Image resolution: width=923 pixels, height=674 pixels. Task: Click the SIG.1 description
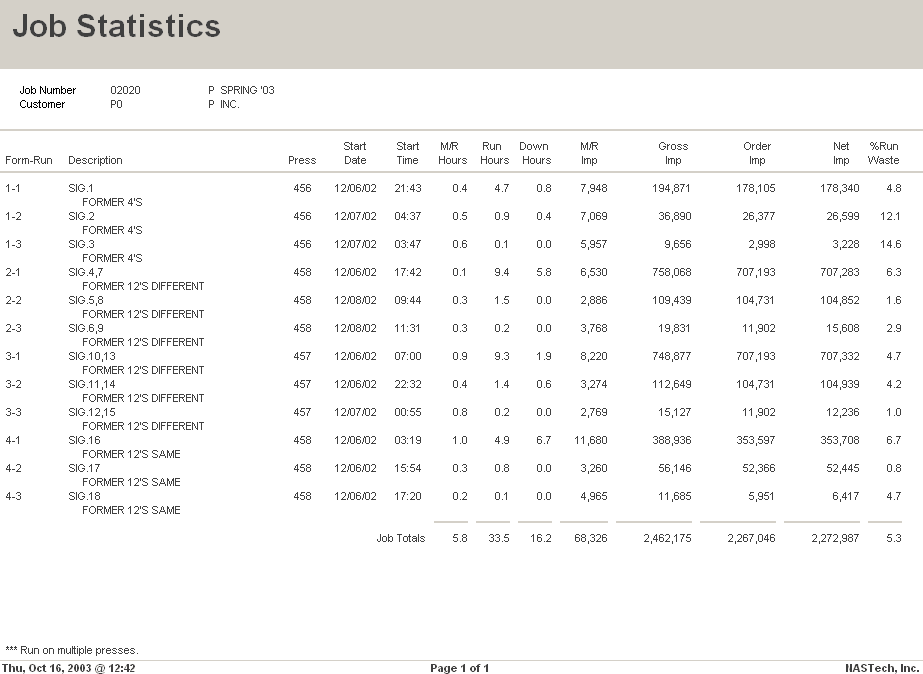81,188
